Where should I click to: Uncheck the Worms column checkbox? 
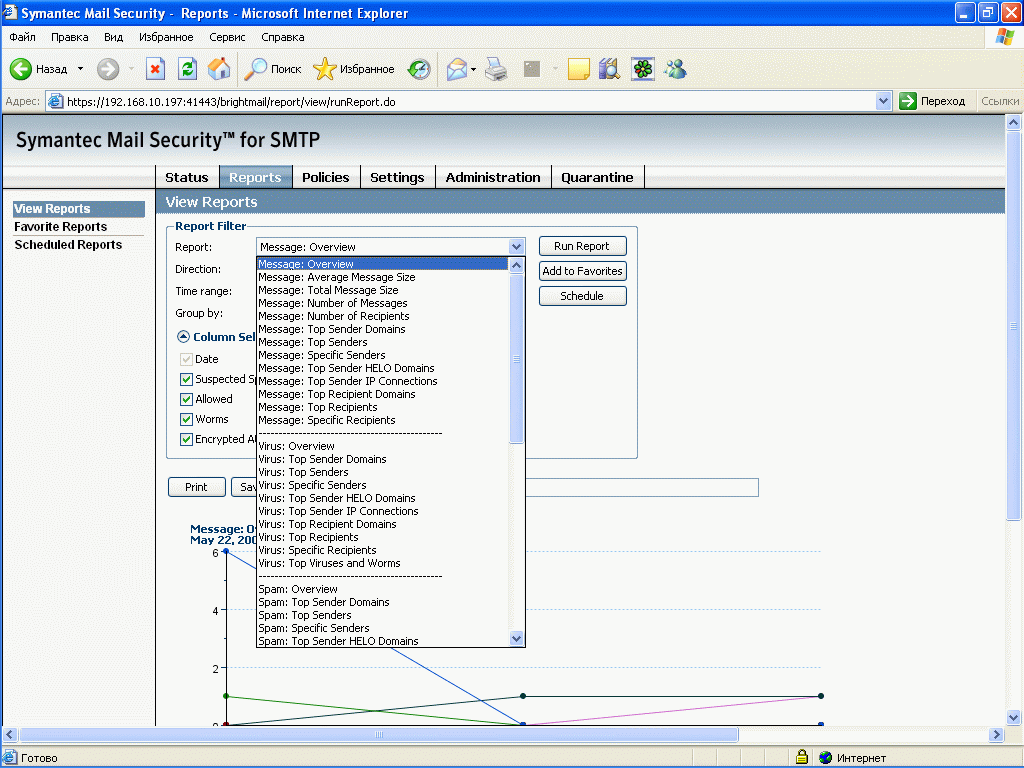point(186,419)
